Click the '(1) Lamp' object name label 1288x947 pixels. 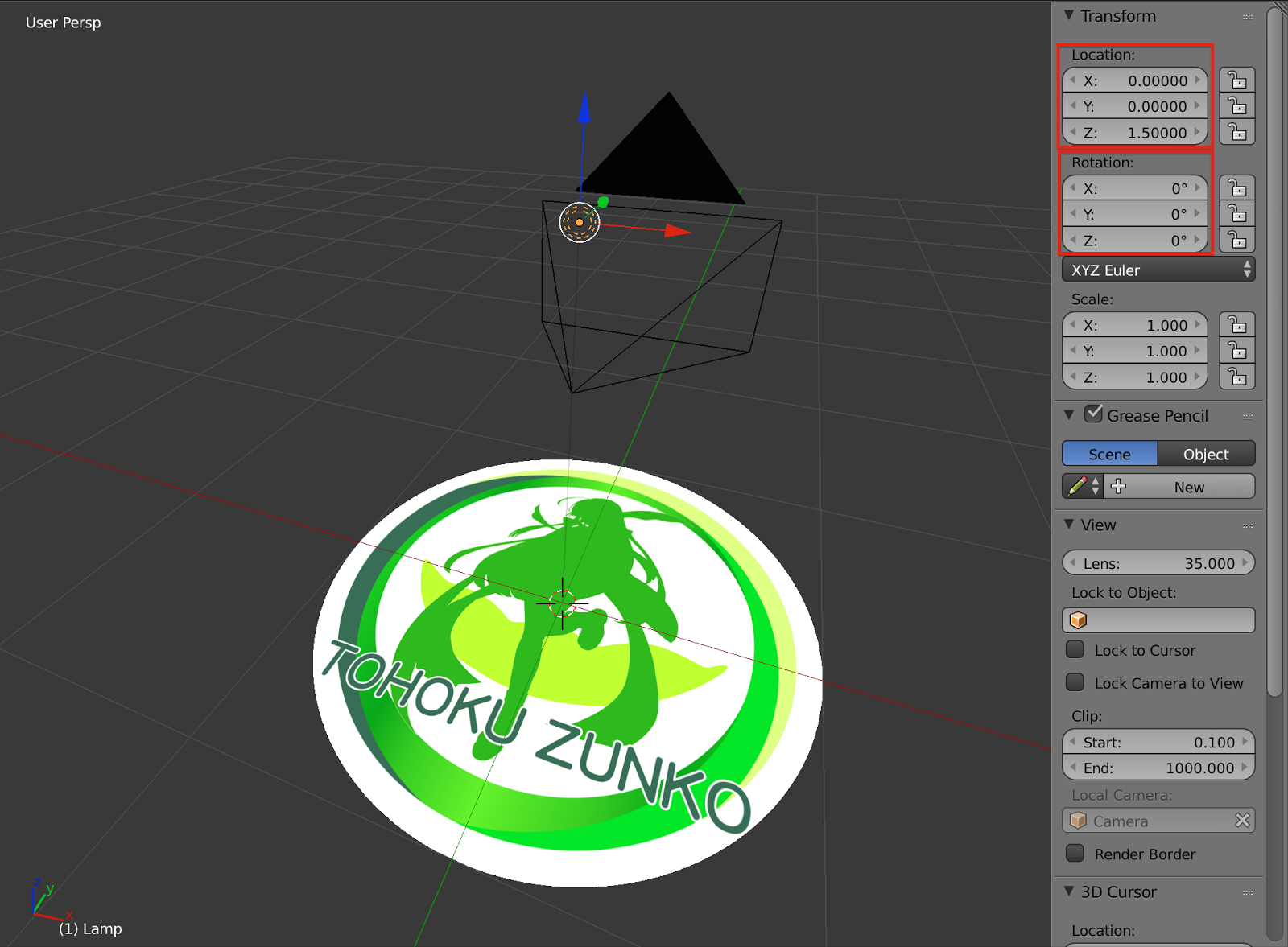click(x=90, y=928)
